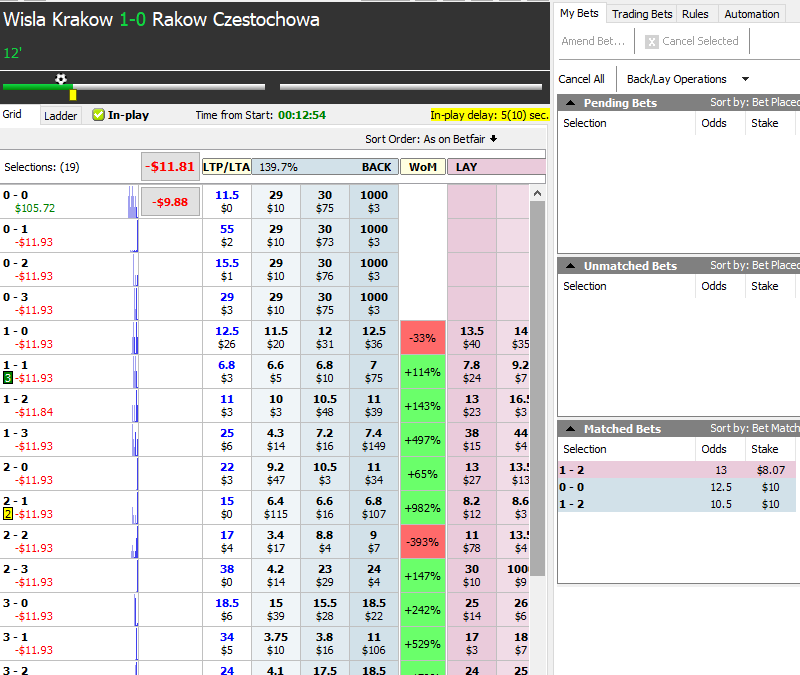Collapse the Pending Bets section
The height and width of the screenshot is (675, 800).
pyautogui.click(x=569, y=102)
